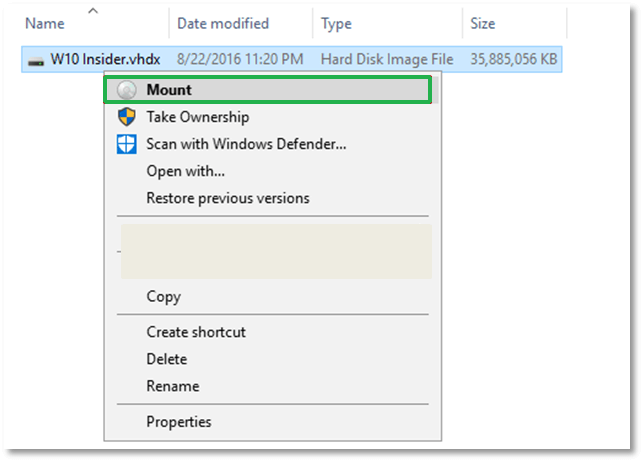Choose Delete from the context menu
This screenshot has height=462, width=643.
(272, 359)
